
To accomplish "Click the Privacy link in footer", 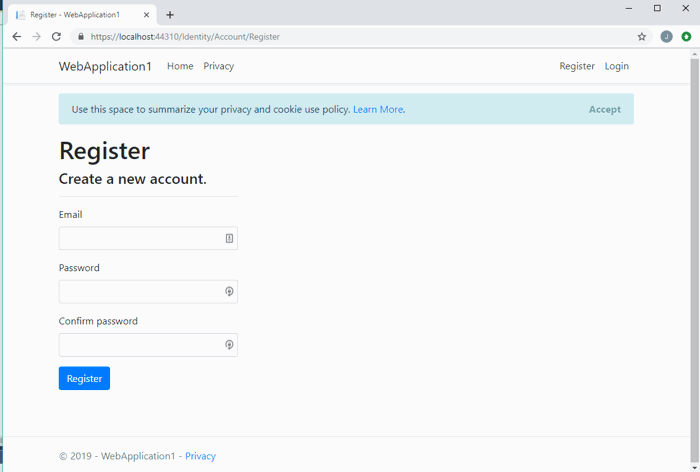I will 200,456.
